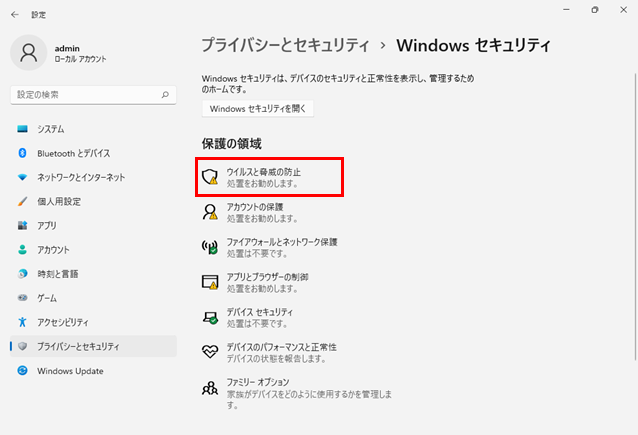Open ファミリー オプション entry

click(297, 393)
